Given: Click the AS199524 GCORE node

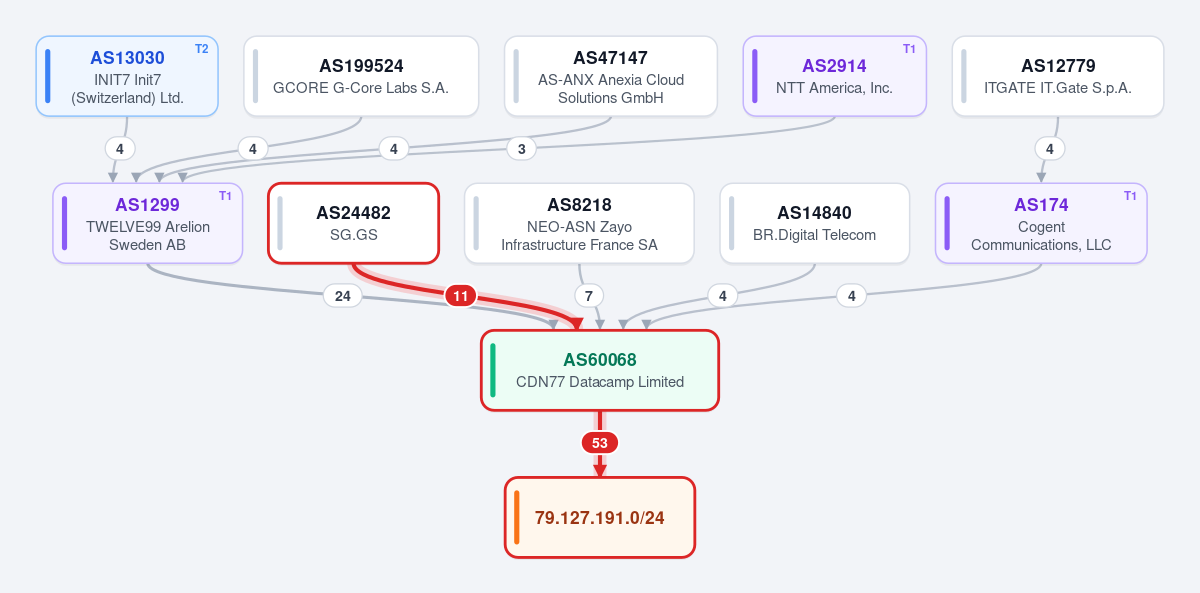Looking at the screenshot, I should 361,76.
